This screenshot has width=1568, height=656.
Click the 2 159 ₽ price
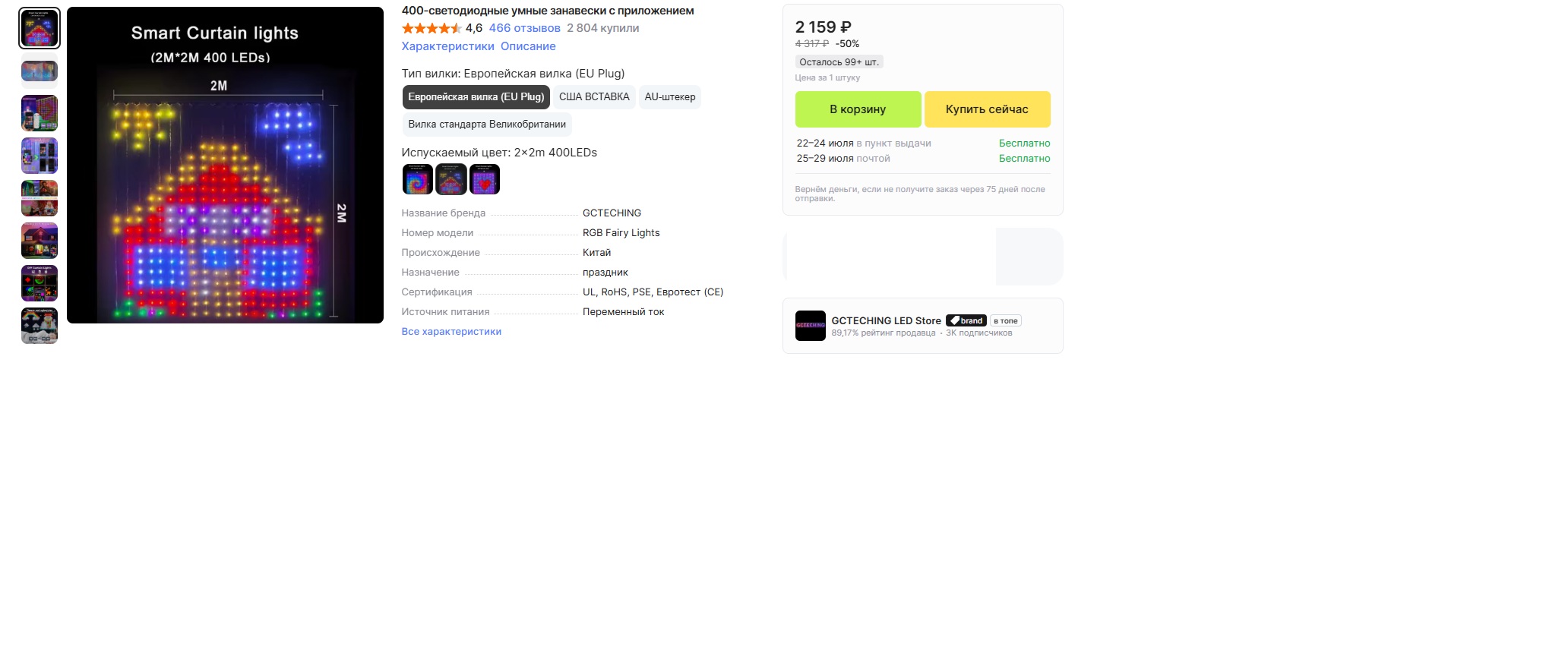point(824,27)
